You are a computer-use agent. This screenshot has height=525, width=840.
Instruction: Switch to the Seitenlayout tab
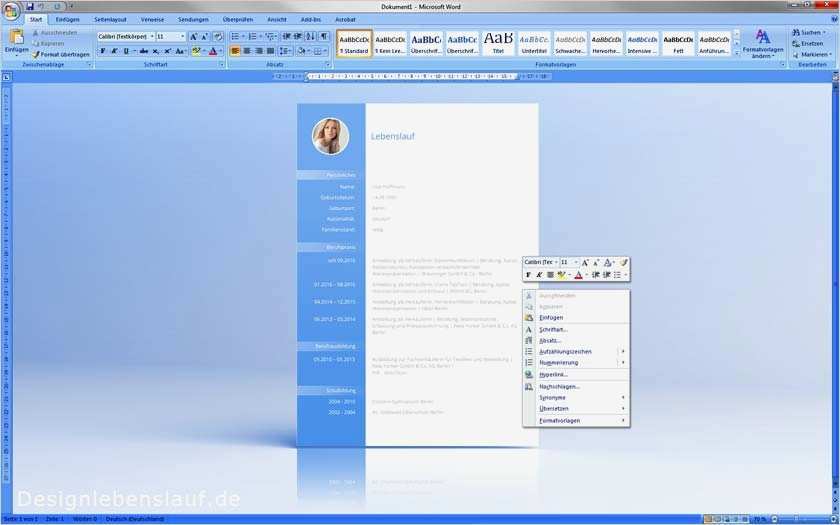point(110,19)
